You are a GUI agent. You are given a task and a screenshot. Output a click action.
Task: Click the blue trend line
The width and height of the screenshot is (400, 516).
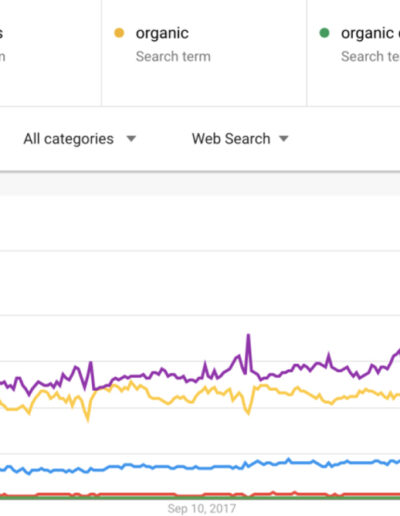click(200, 466)
